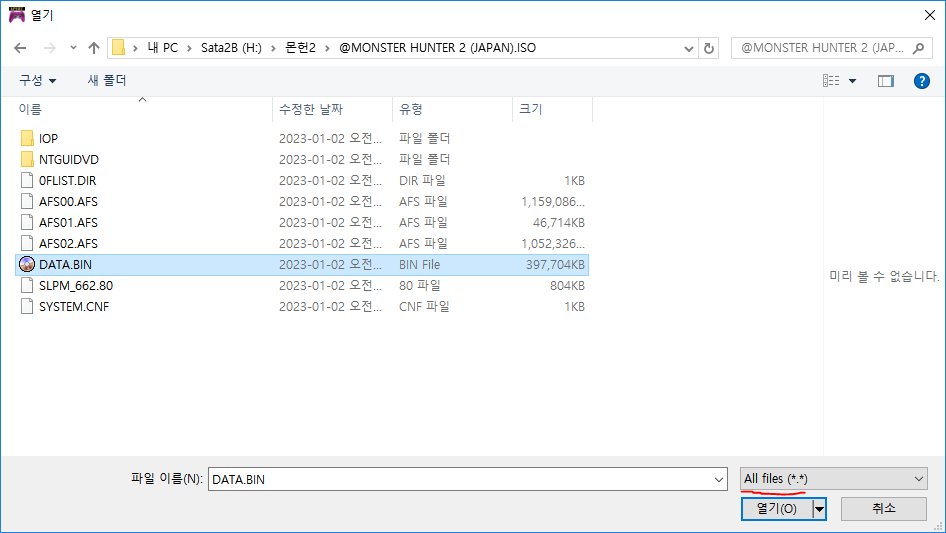Select AFS01.AFS file icon

(x=27, y=222)
